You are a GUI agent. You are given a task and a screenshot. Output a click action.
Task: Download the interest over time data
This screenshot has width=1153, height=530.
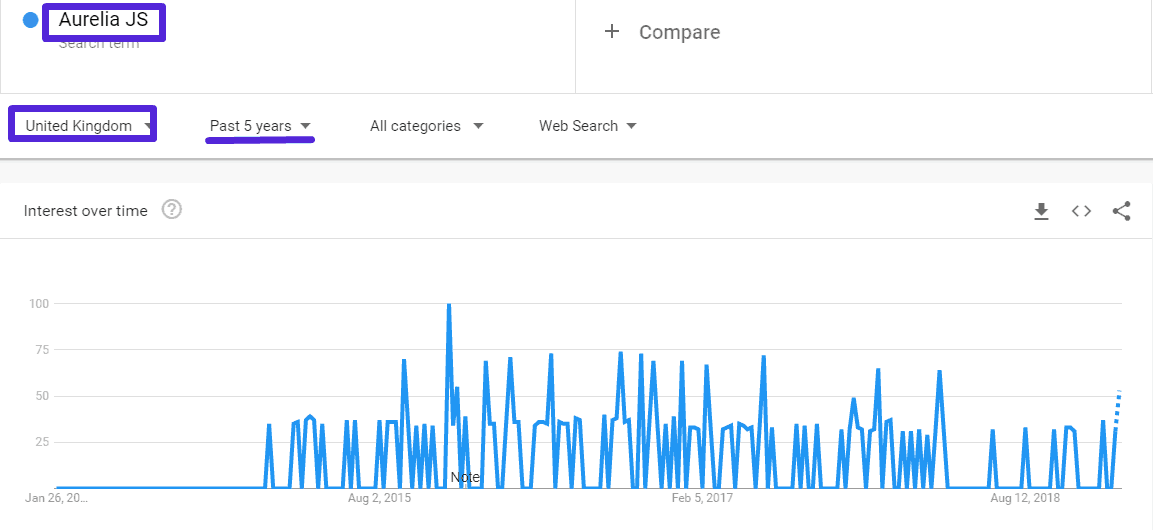point(1041,211)
